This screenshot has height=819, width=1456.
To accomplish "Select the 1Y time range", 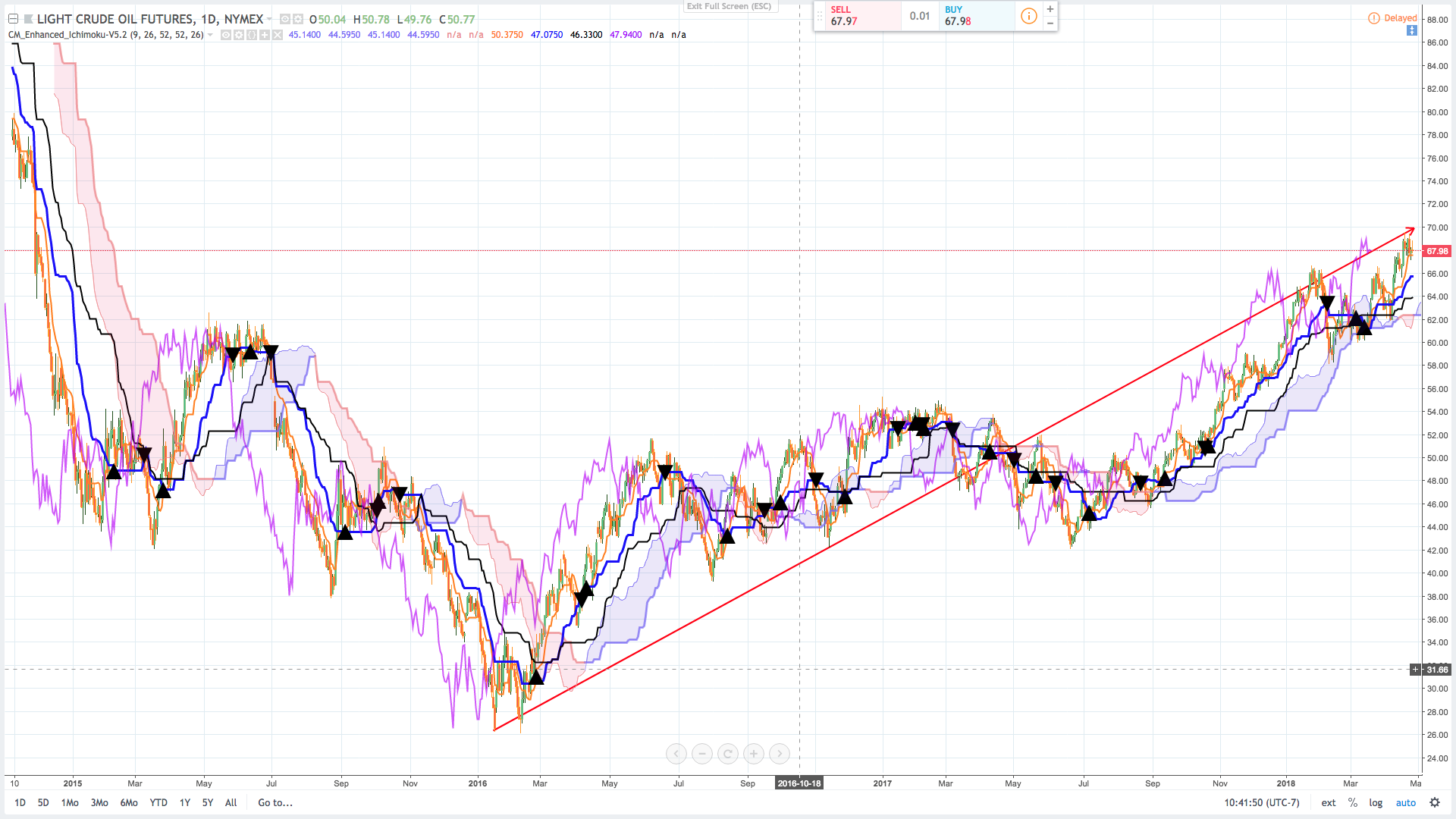I will click(185, 802).
